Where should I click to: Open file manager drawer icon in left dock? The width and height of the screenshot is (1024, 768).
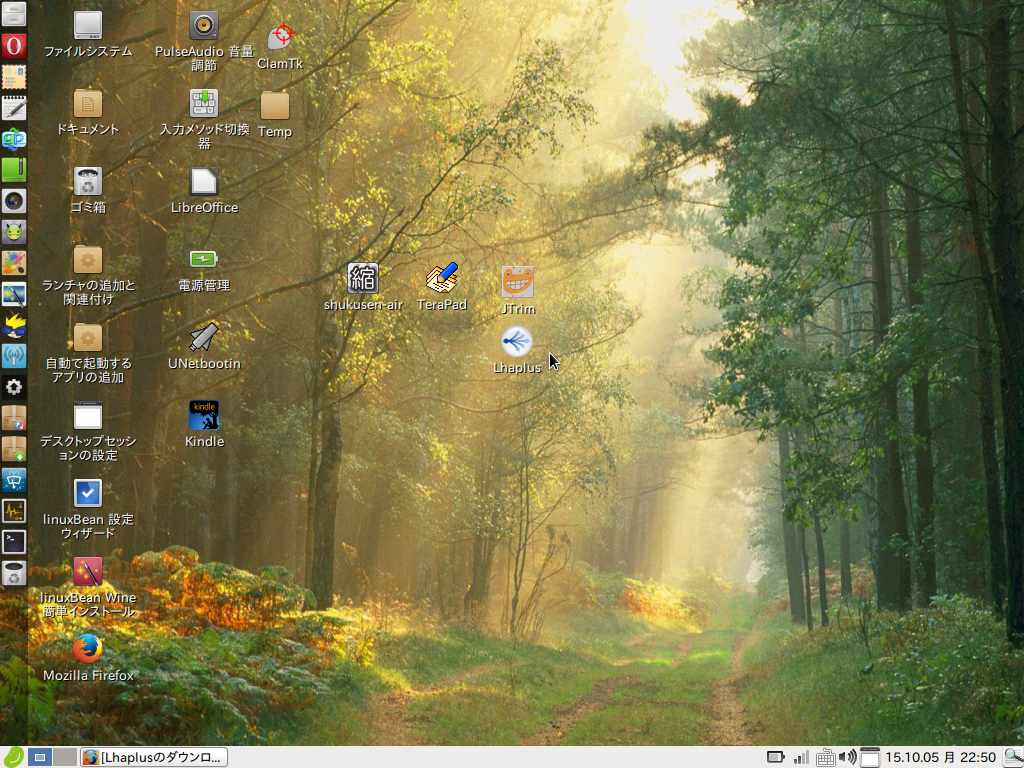point(14,14)
